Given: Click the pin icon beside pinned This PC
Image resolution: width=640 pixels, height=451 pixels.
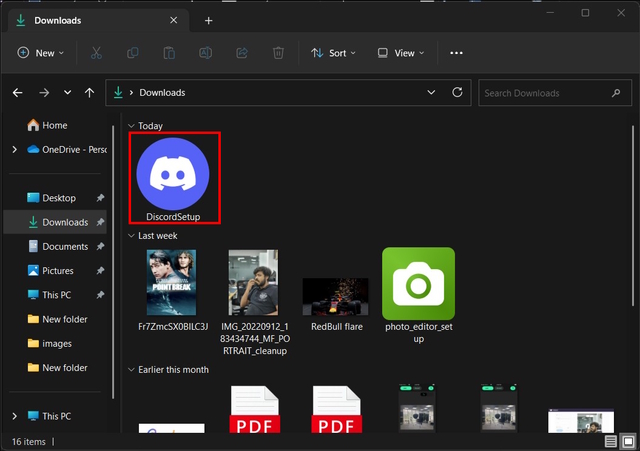Looking at the screenshot, I should pos(100,295).
